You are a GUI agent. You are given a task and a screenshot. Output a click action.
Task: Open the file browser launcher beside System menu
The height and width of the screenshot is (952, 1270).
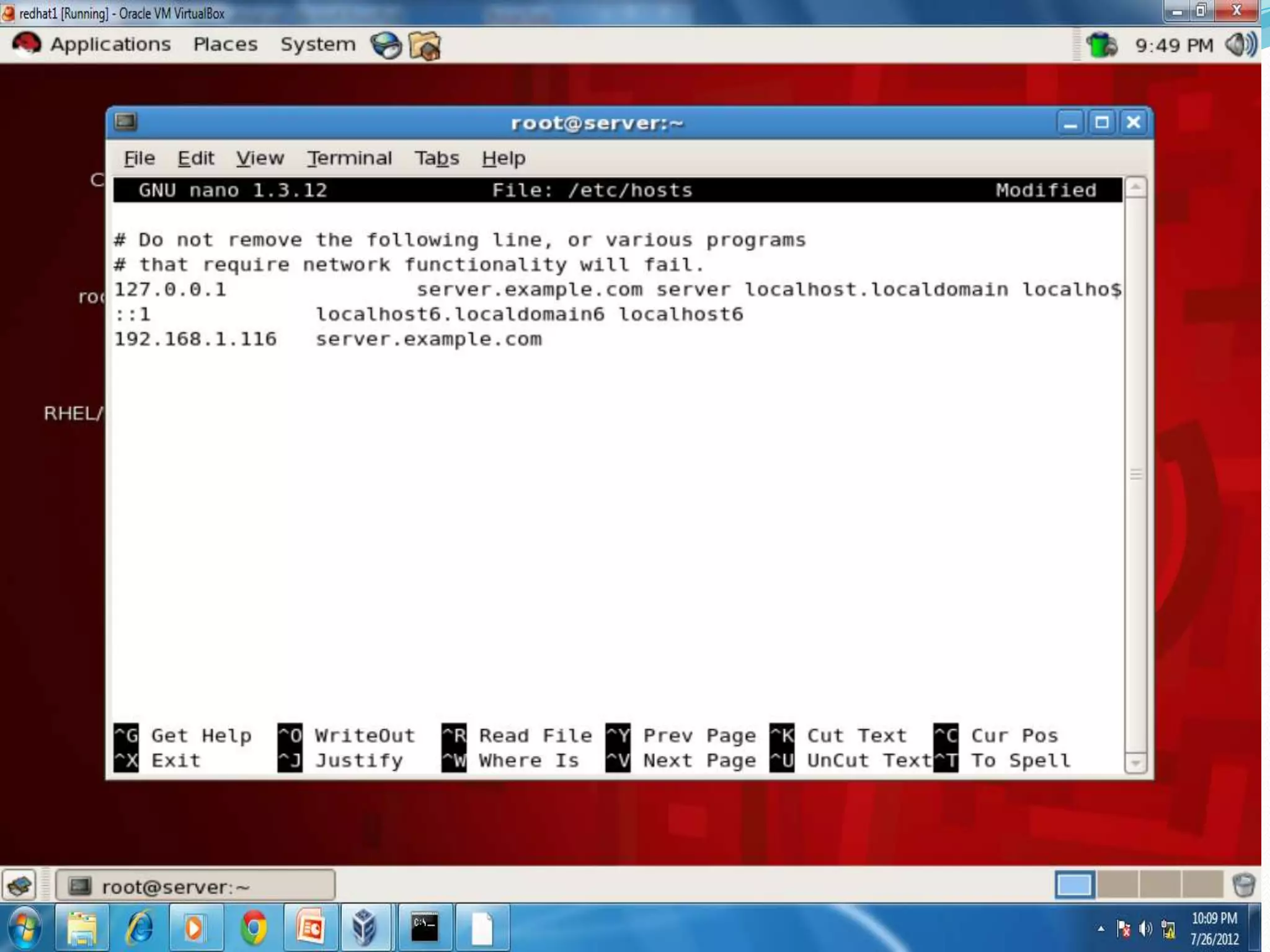[425, 45]
